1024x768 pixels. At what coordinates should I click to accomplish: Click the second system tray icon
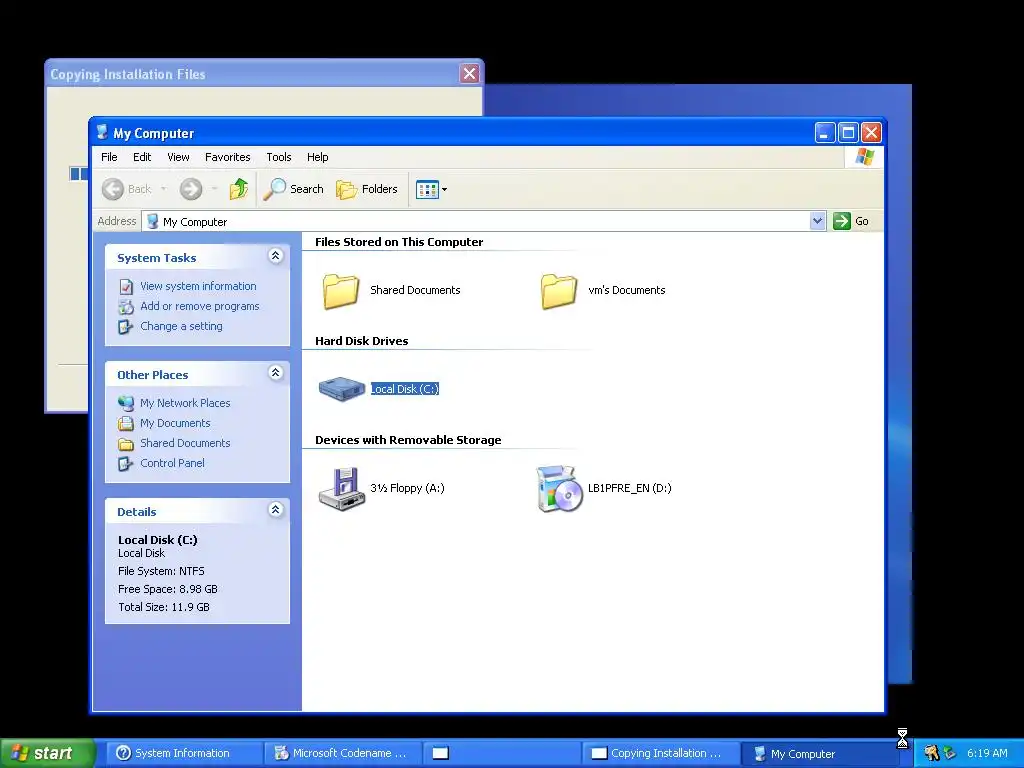click(949, 753)
